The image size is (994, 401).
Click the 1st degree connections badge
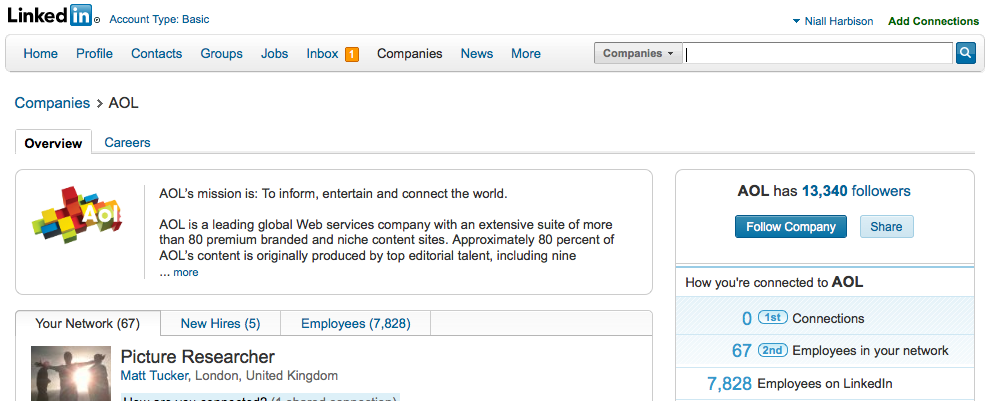pyautogui.click(x=772, y=317)
